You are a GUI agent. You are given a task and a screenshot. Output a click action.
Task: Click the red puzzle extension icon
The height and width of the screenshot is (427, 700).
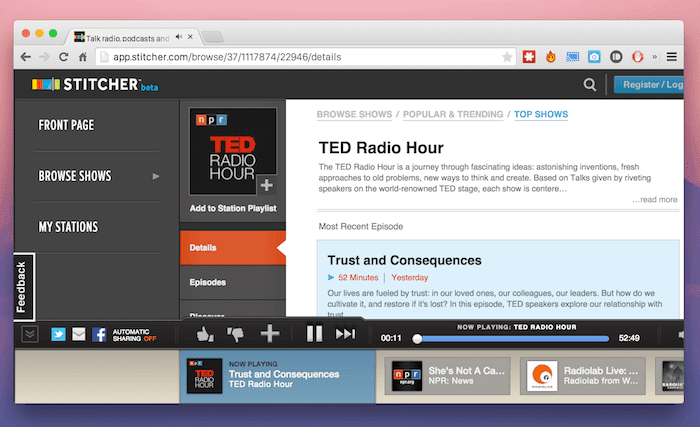pyautogui.click(x=529, y=57)
